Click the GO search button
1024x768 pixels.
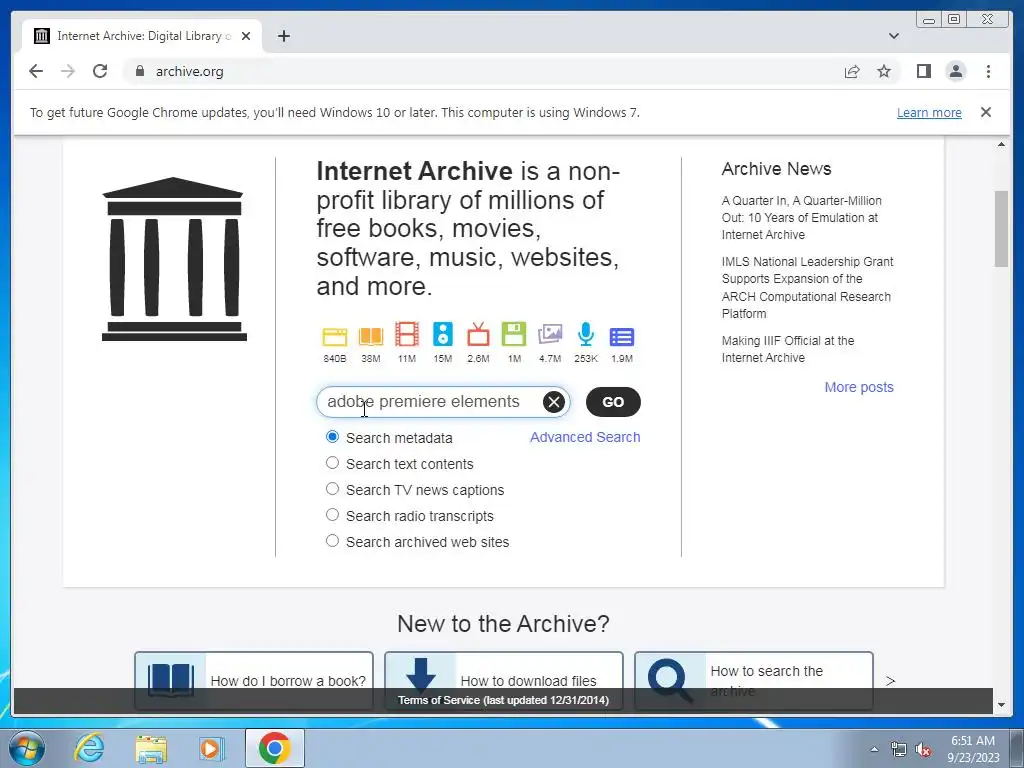613,402
